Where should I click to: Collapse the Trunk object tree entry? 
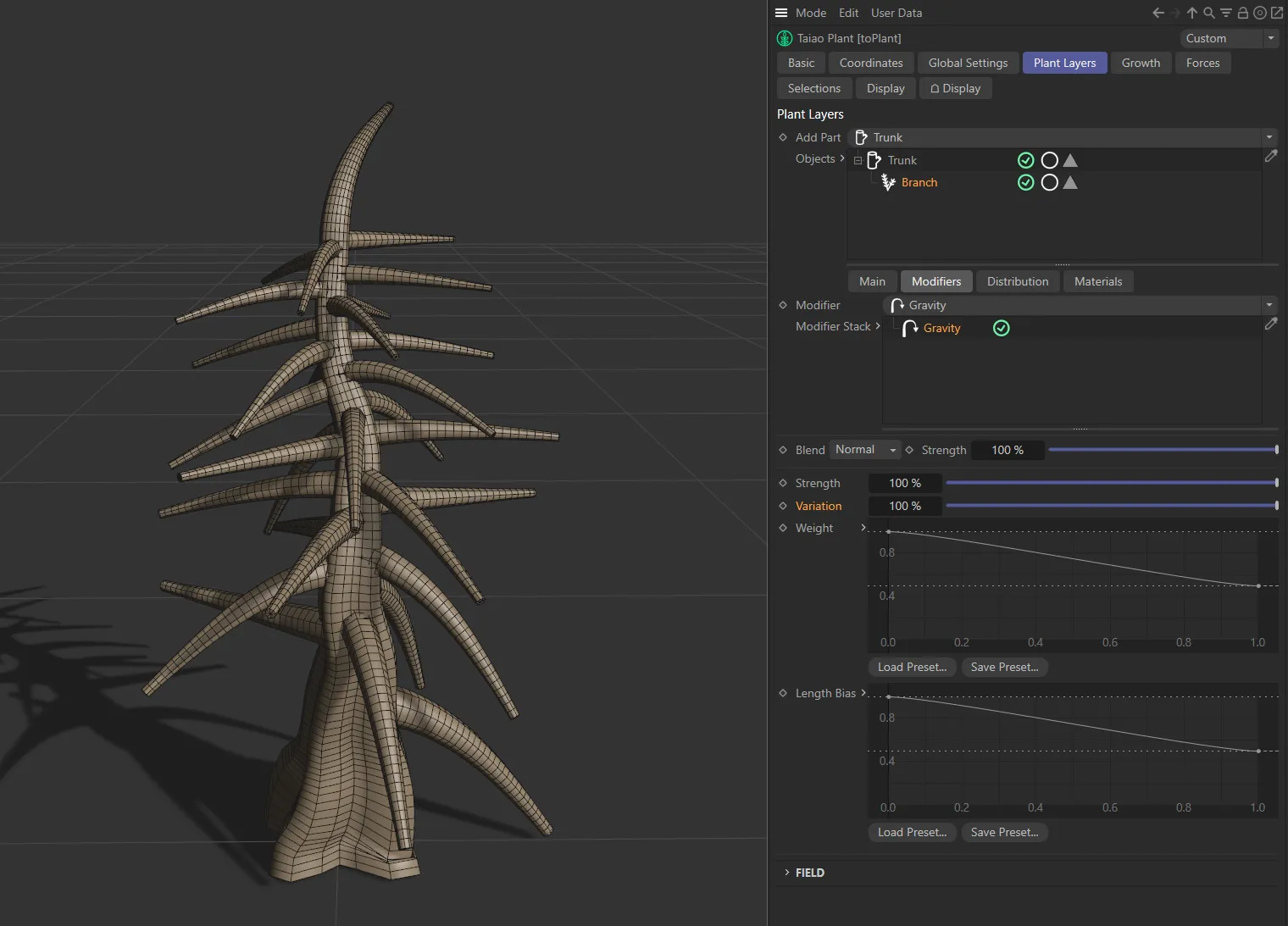[858, 160]
